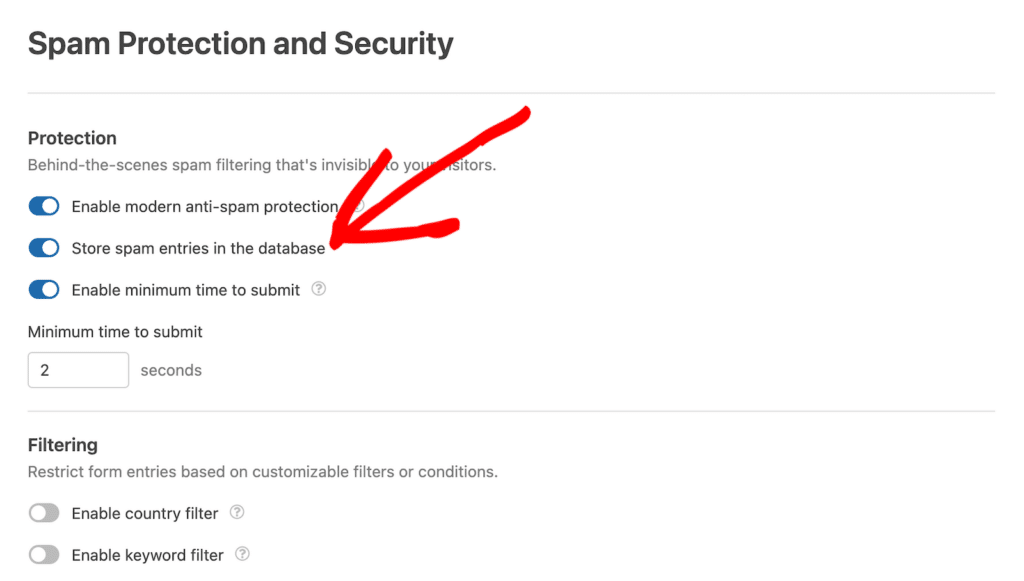Click the minimum time seconds input field
The image size is (1024, 581).
click(78, 369)
